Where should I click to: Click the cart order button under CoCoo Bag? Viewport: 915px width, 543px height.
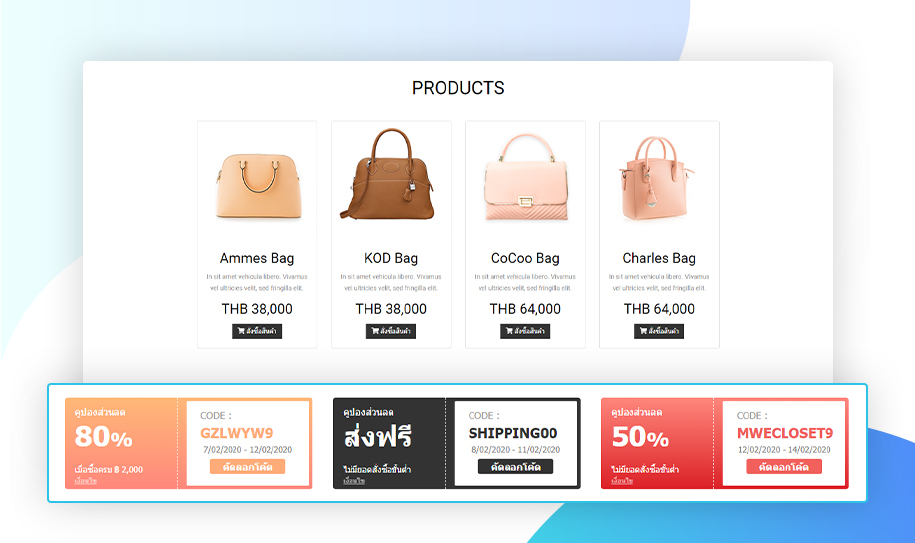(525, 331)
